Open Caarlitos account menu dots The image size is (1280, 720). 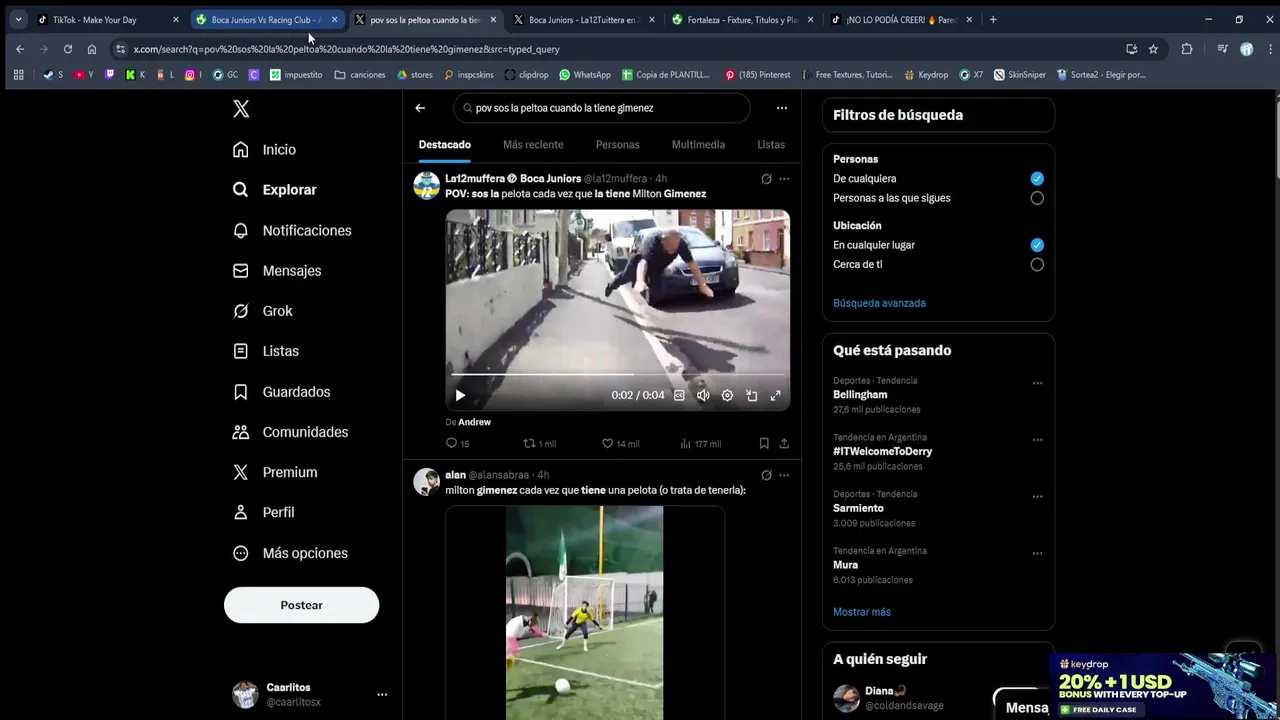(x=382, y=694)
